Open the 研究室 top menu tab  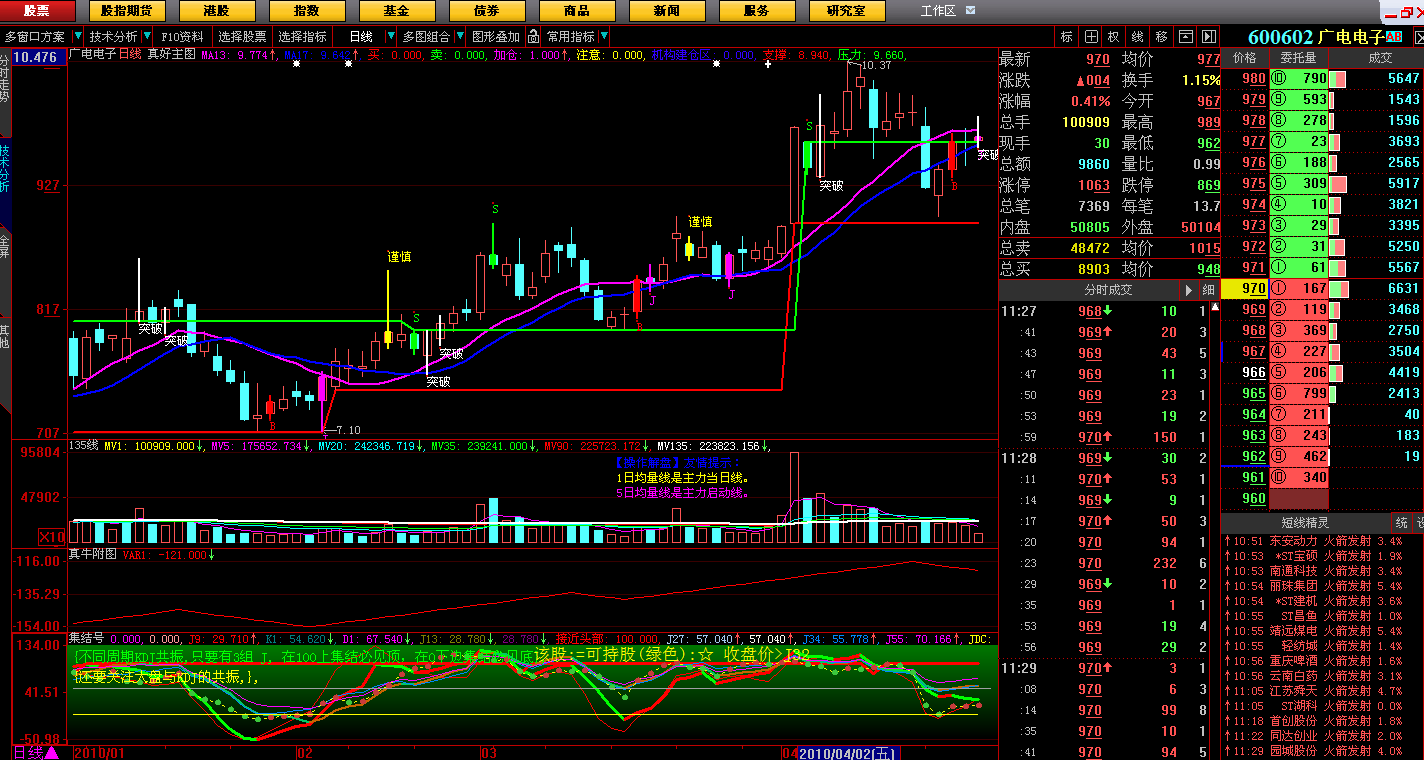[846, 11]
